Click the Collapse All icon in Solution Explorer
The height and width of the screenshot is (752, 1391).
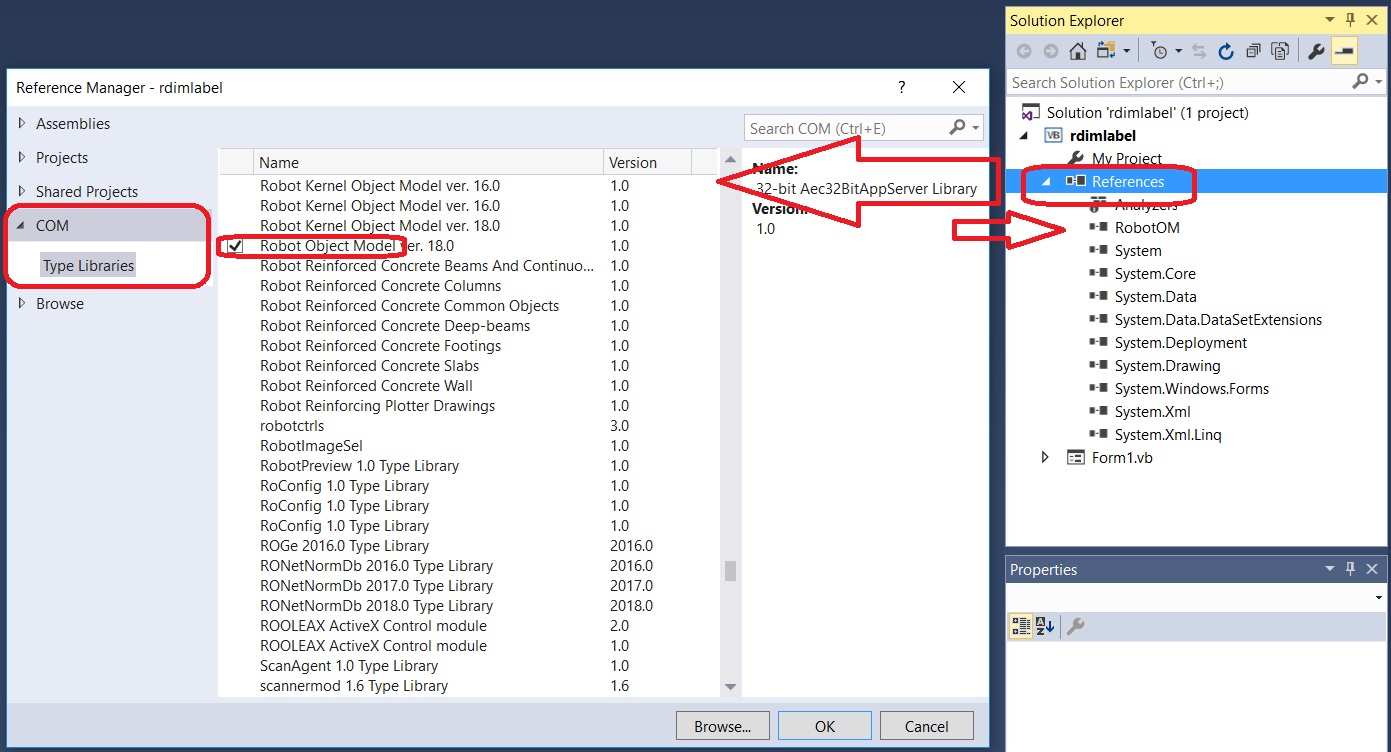point(1253,51)
